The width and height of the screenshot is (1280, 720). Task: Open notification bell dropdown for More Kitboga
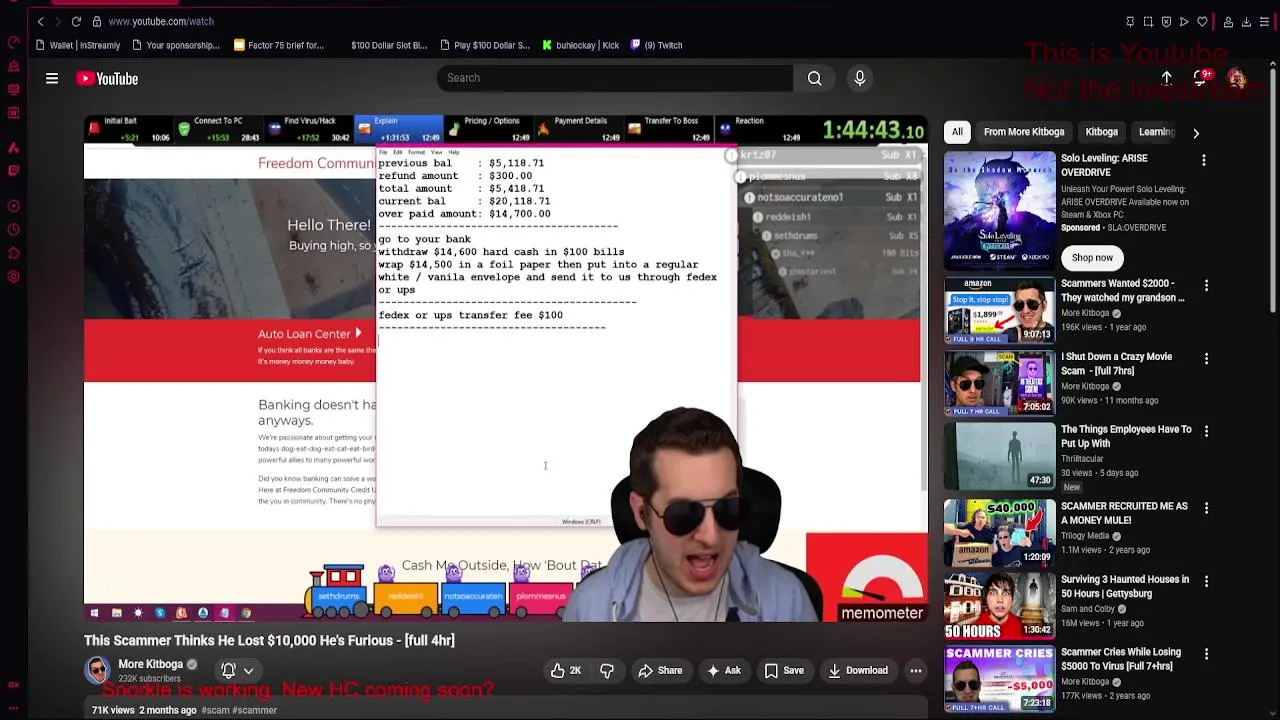237,671
